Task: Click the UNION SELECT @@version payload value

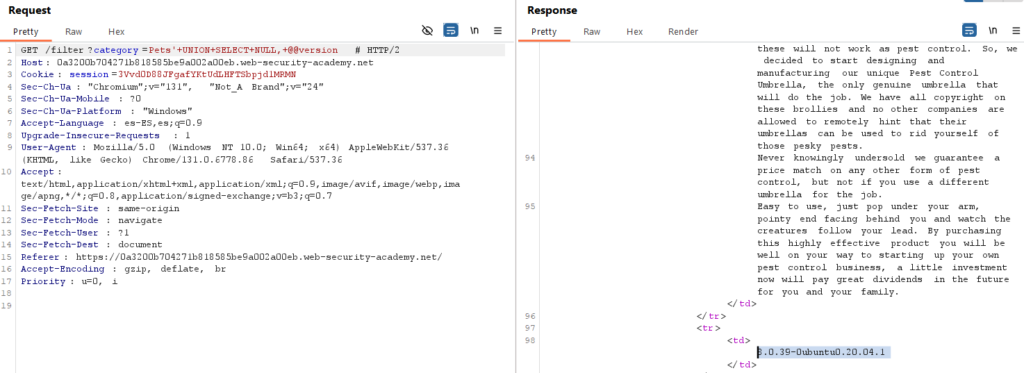Action: tap(244, 50)
